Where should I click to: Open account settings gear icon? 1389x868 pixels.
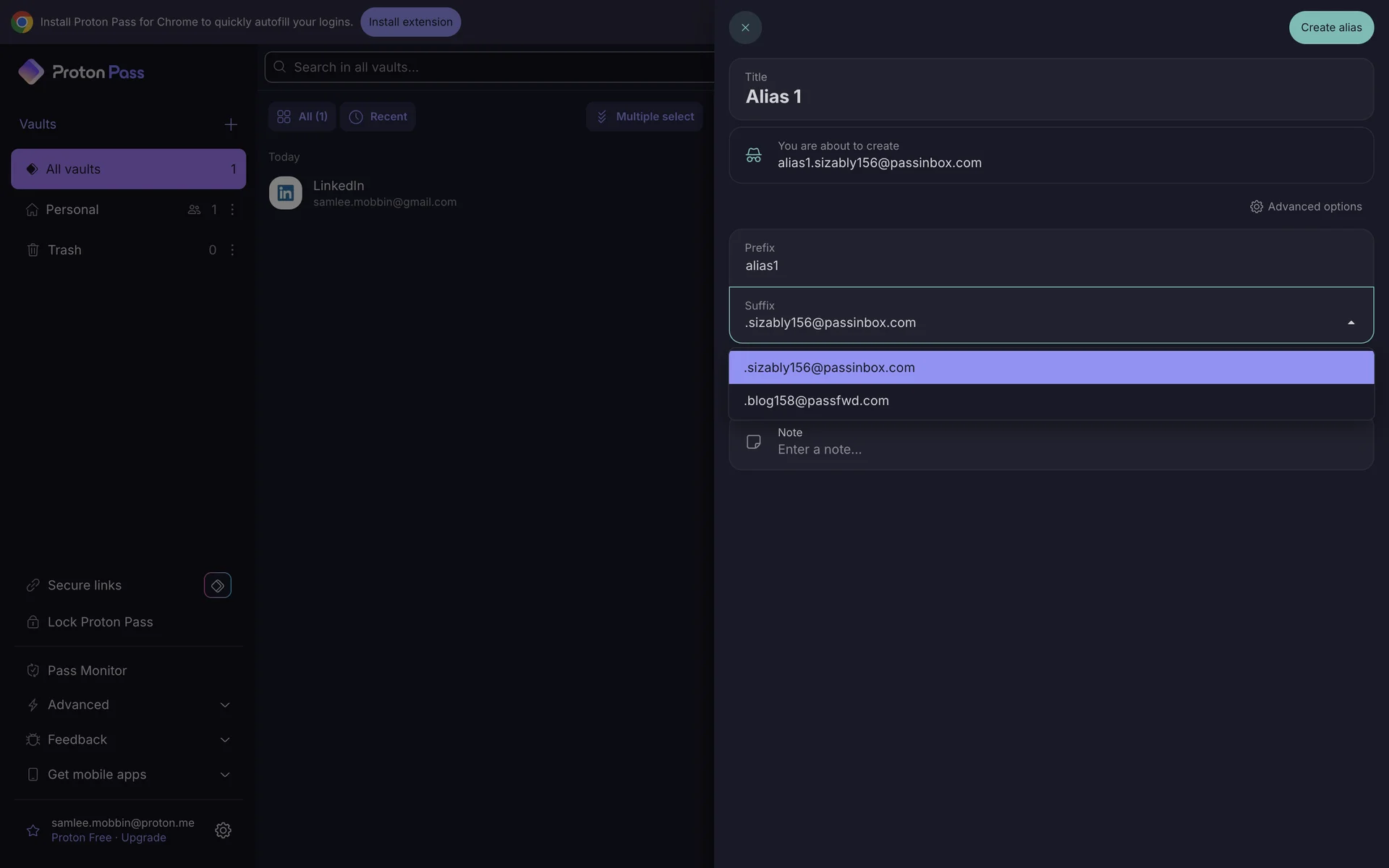[x=223, y=830]
